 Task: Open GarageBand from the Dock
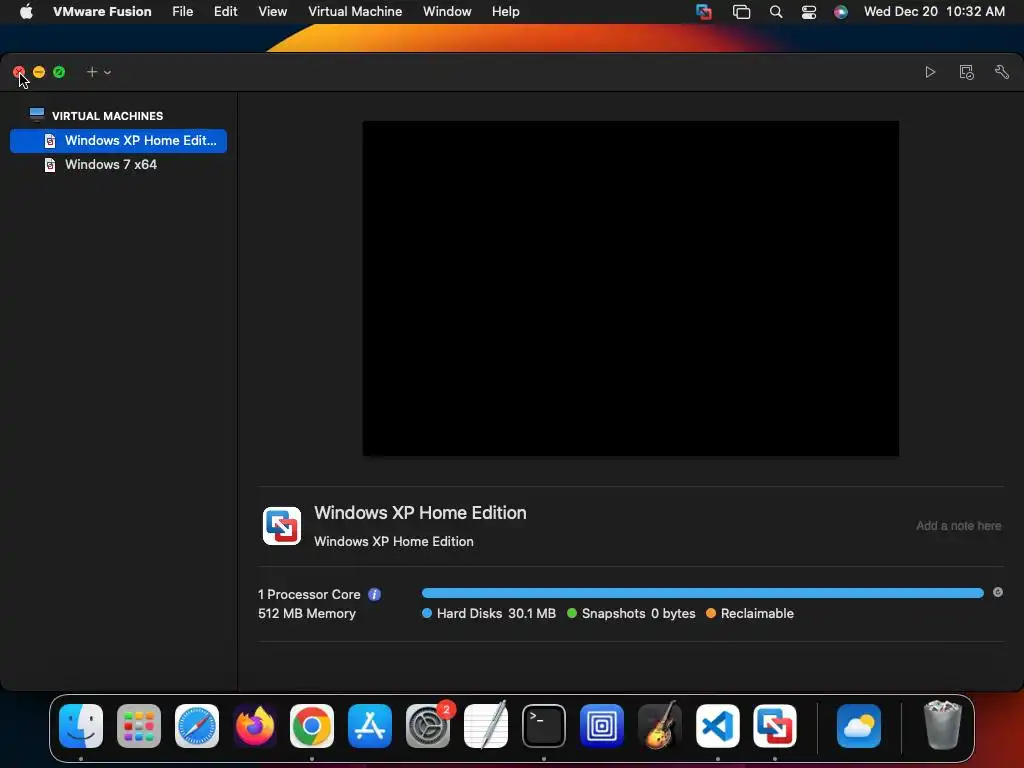tap(660, 726)
